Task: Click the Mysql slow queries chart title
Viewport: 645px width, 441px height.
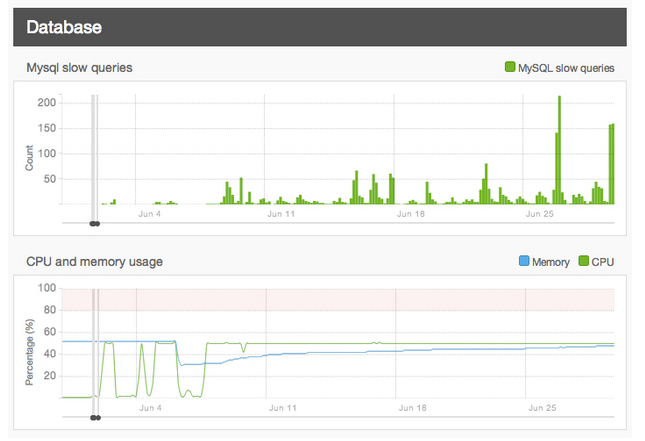Action: click(79, 67)
